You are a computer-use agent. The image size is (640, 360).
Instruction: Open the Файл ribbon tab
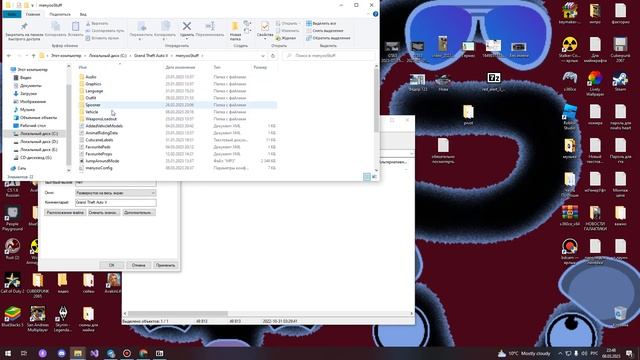(x=11, y=14)
